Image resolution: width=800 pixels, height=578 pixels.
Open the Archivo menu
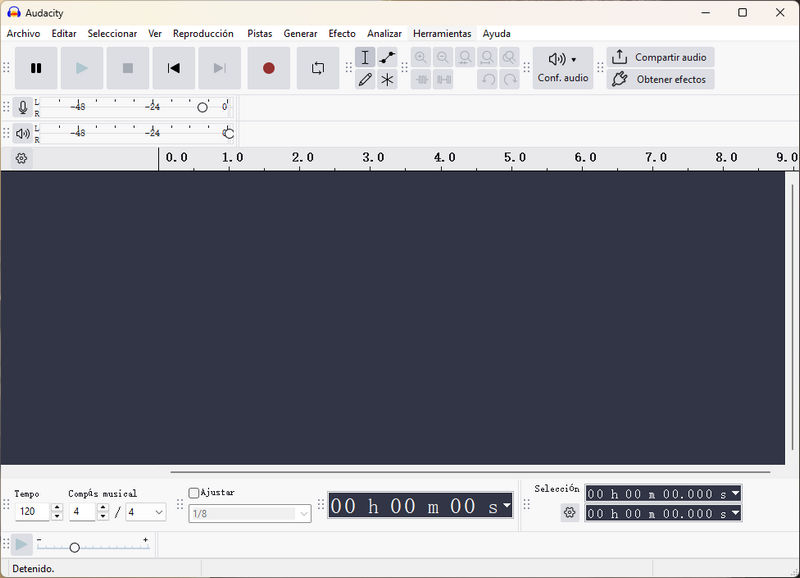[23, 34]
